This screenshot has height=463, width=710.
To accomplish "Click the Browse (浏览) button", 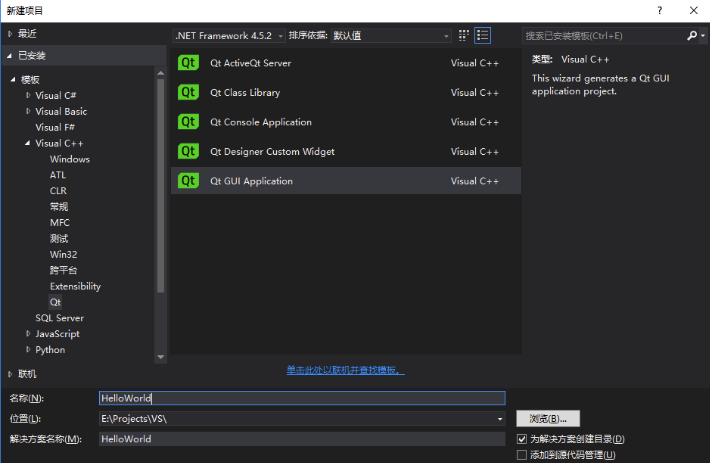I will tap(548, 419).
